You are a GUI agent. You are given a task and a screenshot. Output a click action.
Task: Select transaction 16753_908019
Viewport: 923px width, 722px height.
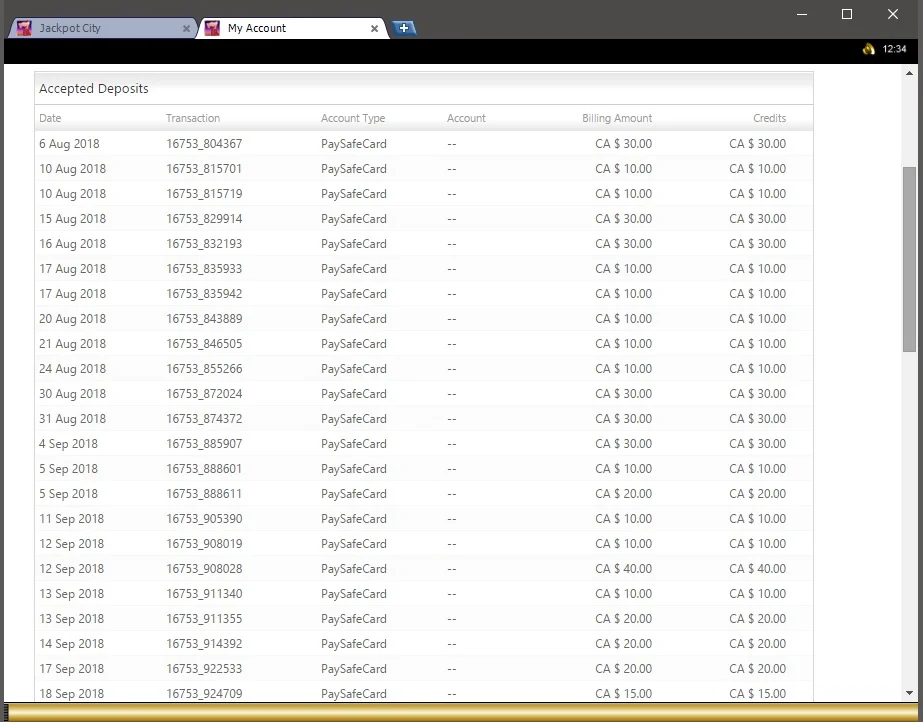(204, 544)
